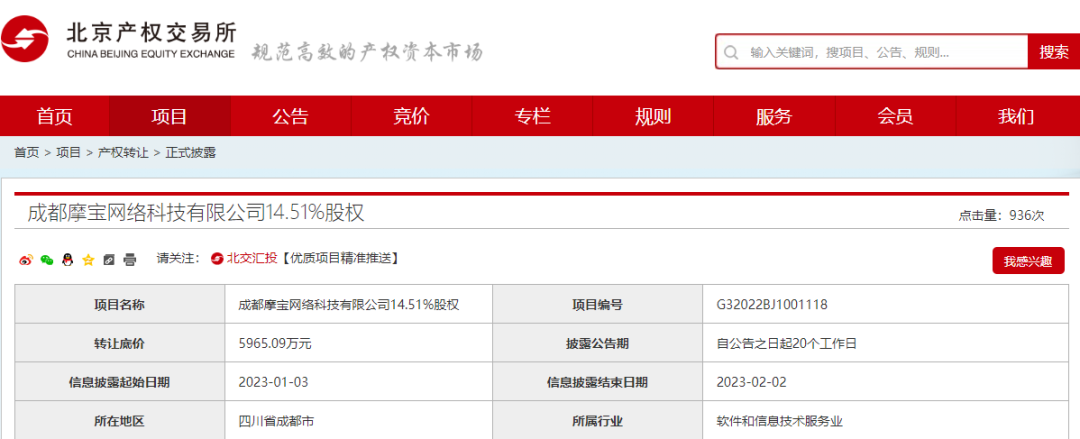Image resolution: width=1080 pixels, height=439 pixels.
Task: Click the Beijing Equity Exchange logo
Action: [x=118, y=39]
